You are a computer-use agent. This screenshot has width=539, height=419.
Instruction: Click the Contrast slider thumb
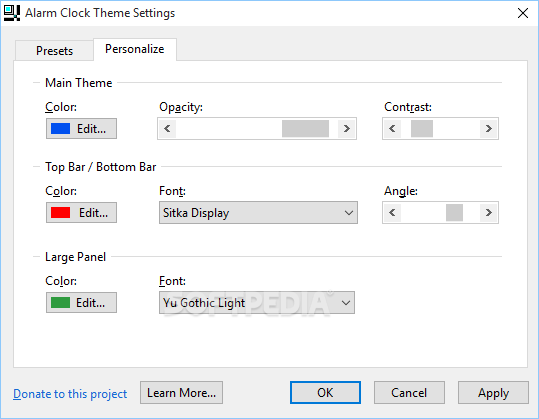[x=422, y=129]
